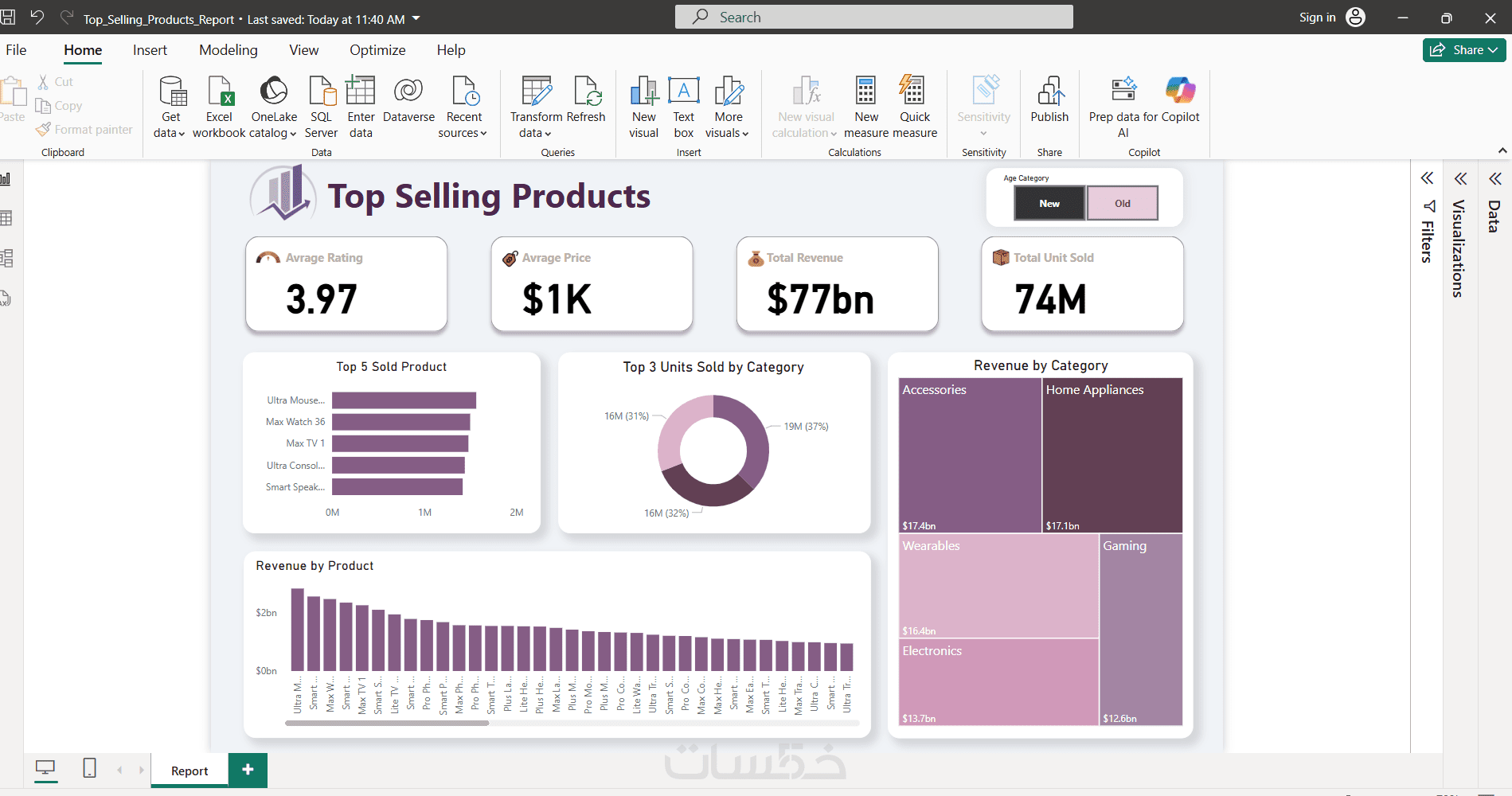The height and width of the screenshot is (796, 1512).
Task: Add a new report page
Action: pos(248,770)
